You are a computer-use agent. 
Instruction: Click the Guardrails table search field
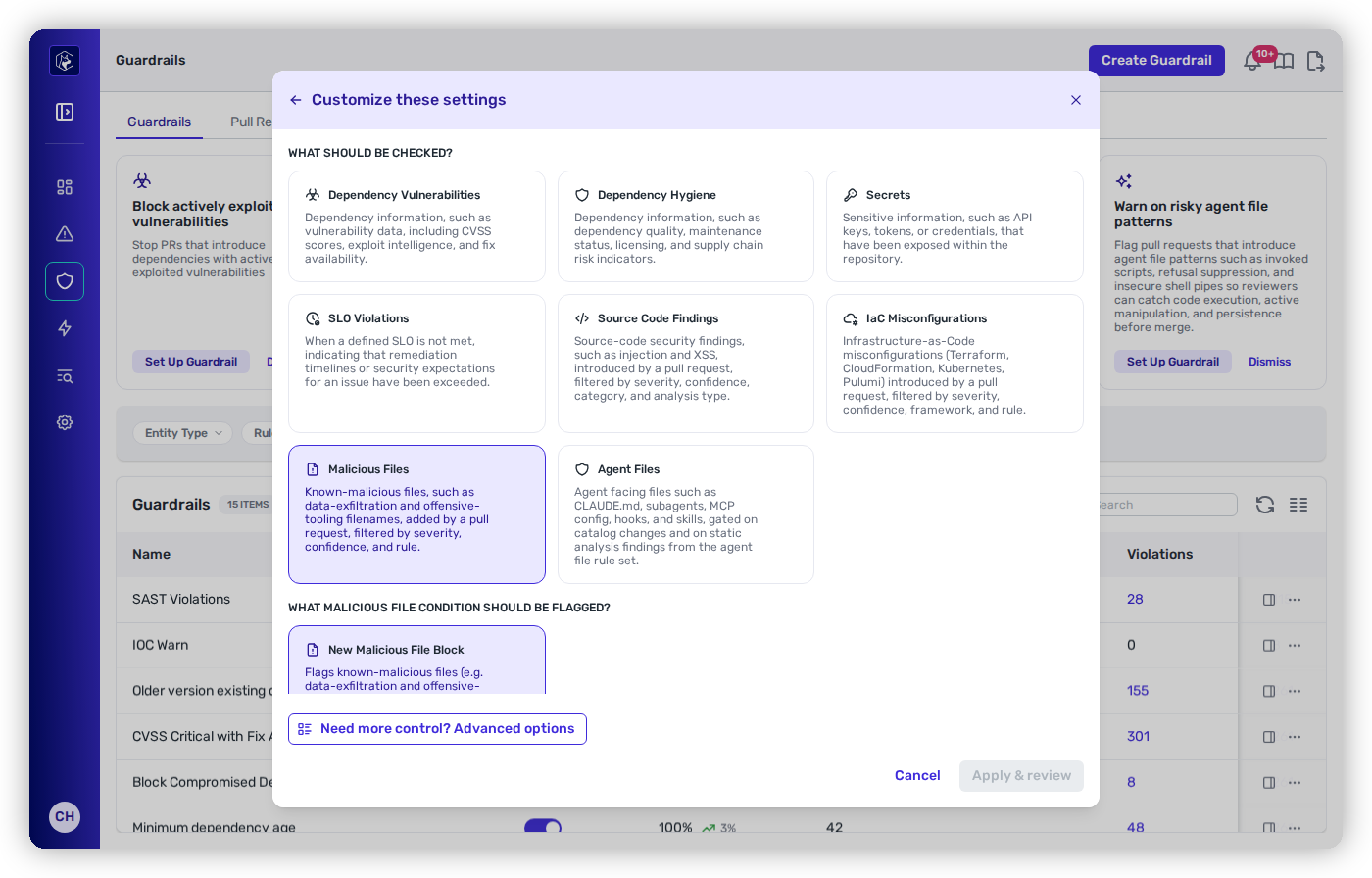pos(1166,505)
